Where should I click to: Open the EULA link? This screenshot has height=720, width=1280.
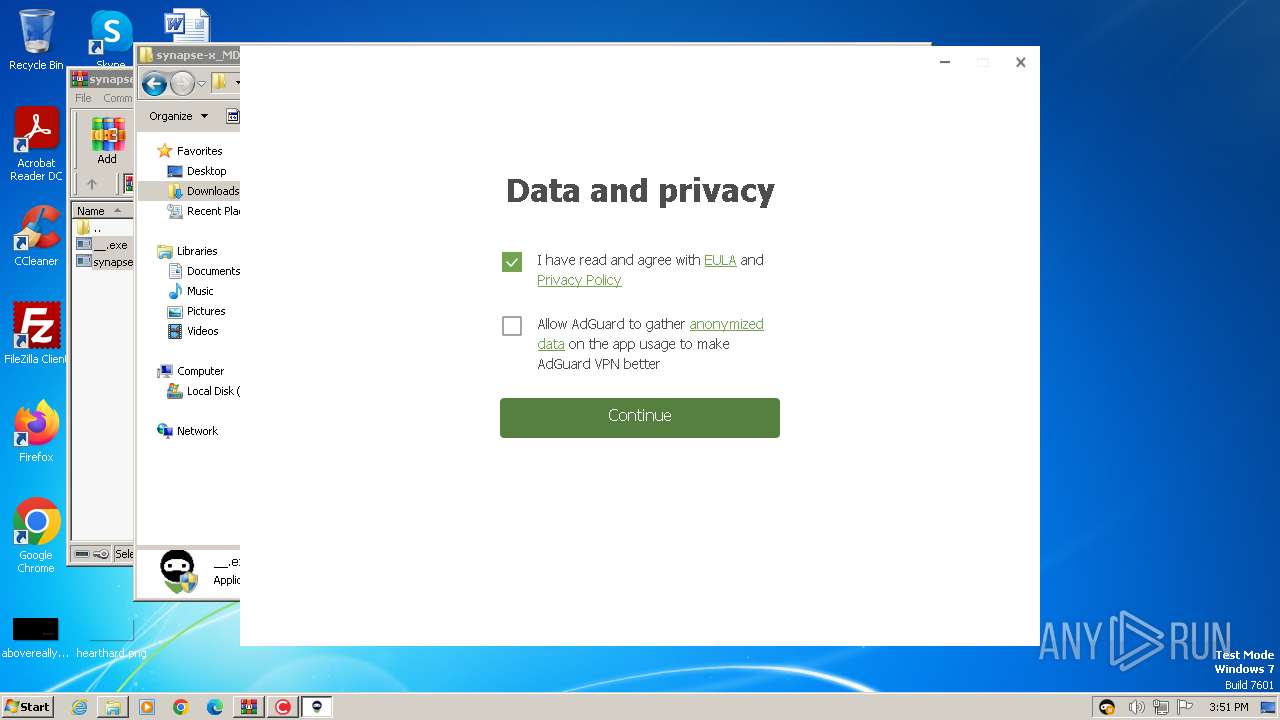(720, 260)
